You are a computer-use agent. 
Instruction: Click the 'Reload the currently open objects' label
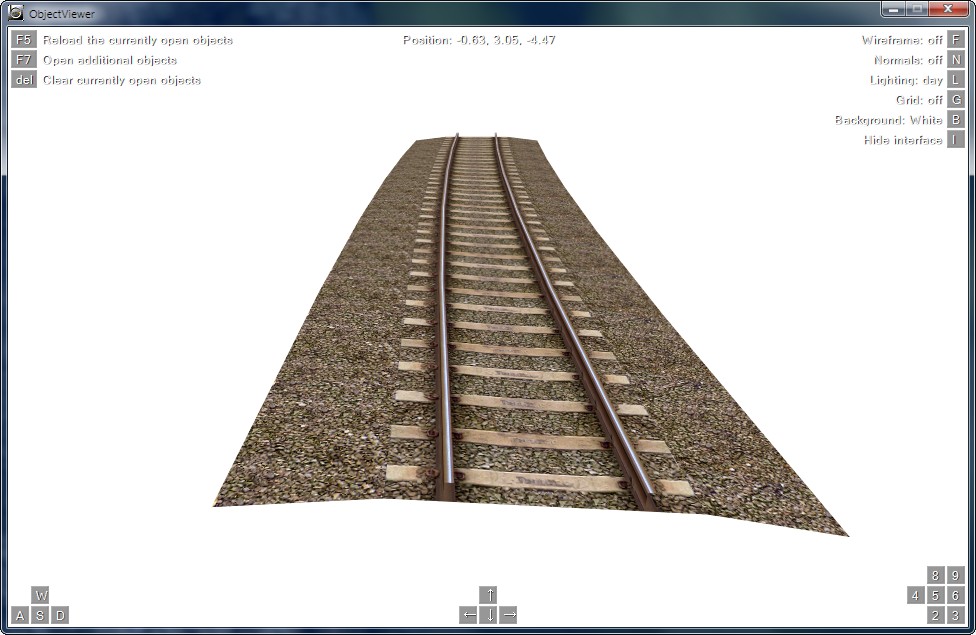point(137,40)
